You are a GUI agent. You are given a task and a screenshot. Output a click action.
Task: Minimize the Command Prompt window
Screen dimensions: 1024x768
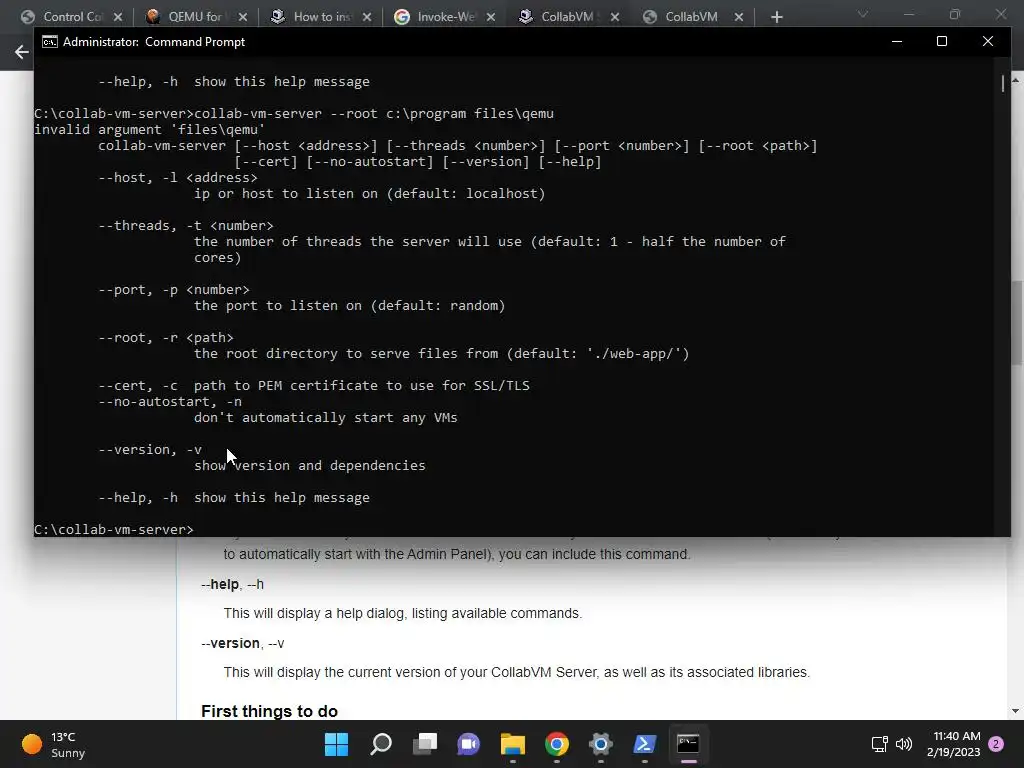pos(897,41)
